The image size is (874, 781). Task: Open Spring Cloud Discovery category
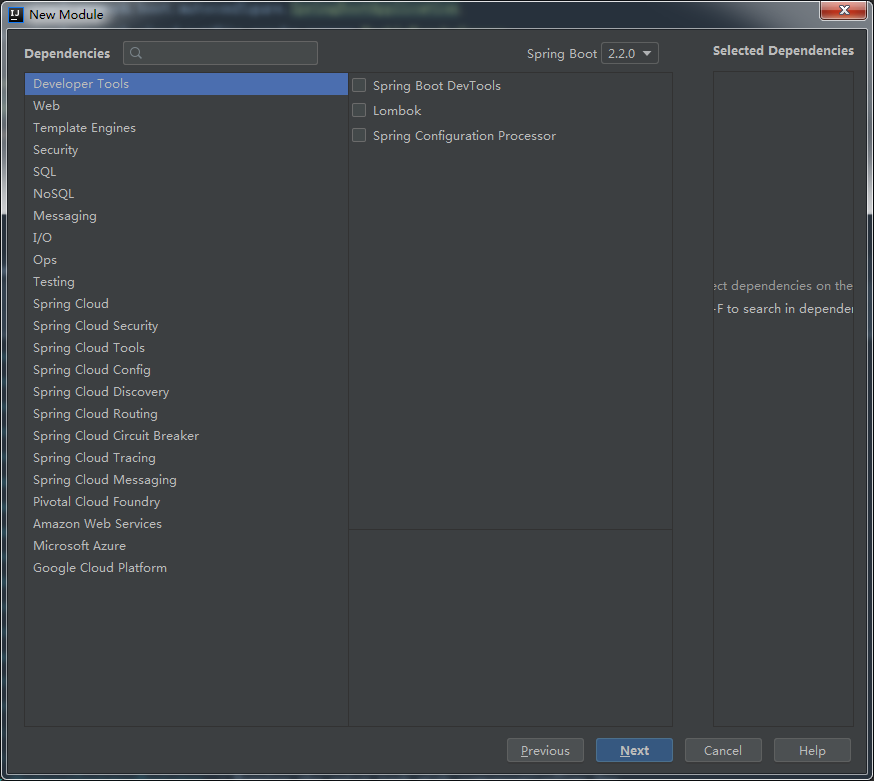[x=186, y=392]
